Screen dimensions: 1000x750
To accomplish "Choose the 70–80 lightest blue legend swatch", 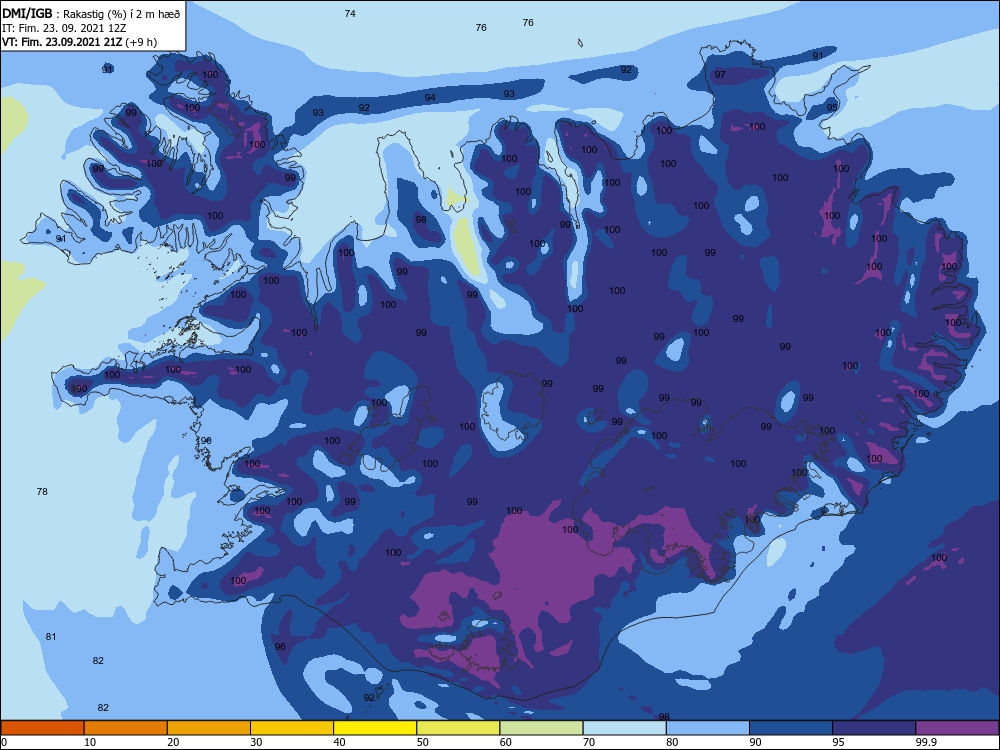I will [x=624, y=728].
